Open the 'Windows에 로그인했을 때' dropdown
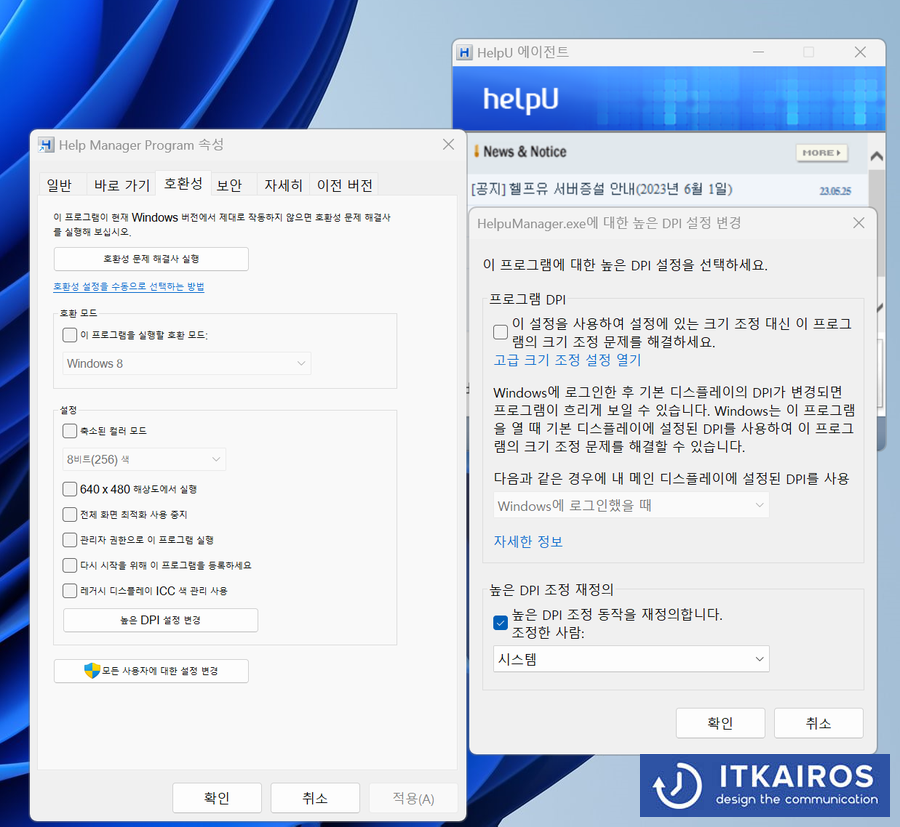Image resolution: width=900 pixels, height=827 pixels. (631, 506)
